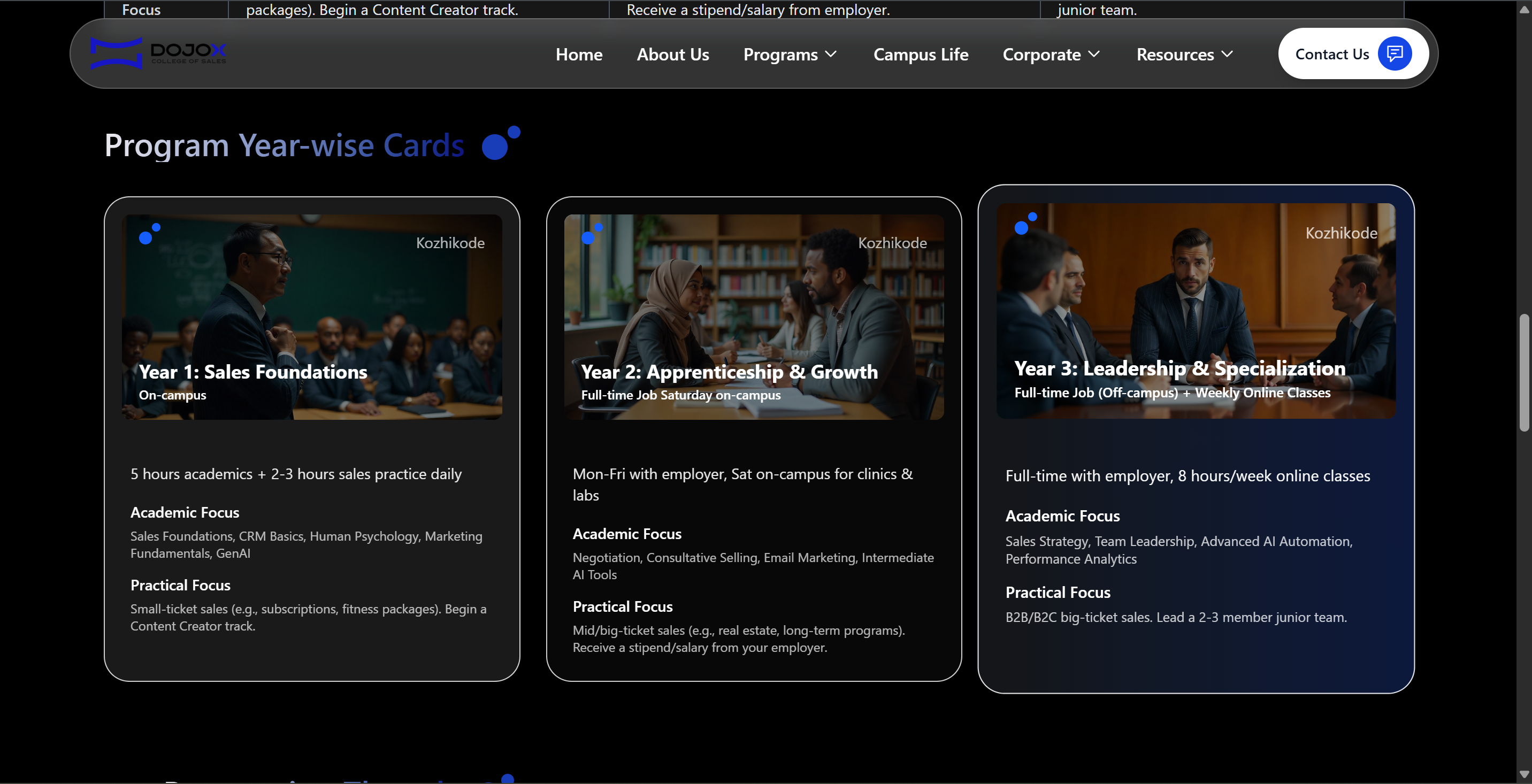Click the DojoX College of Sales logo
1532x784 pixels.
click(x=158, y=53)
